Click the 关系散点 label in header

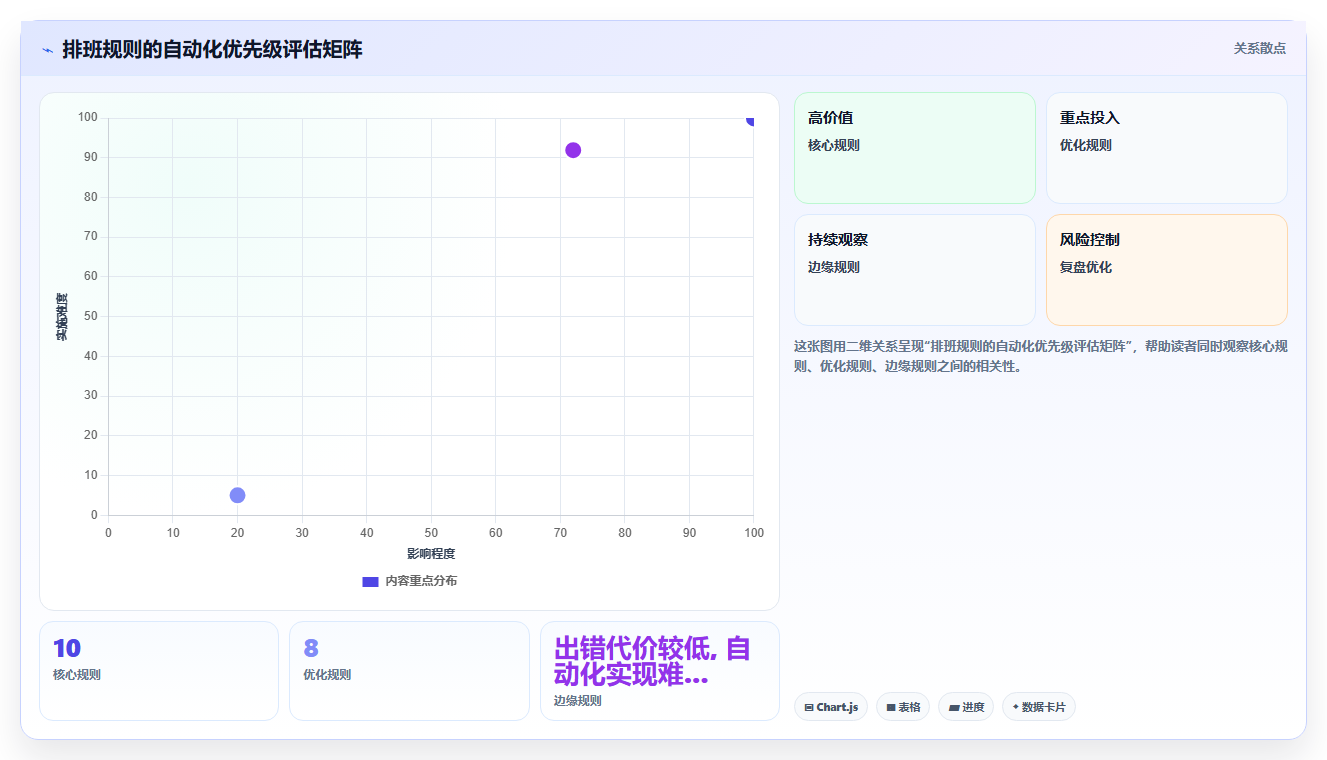coord(1259,48)
